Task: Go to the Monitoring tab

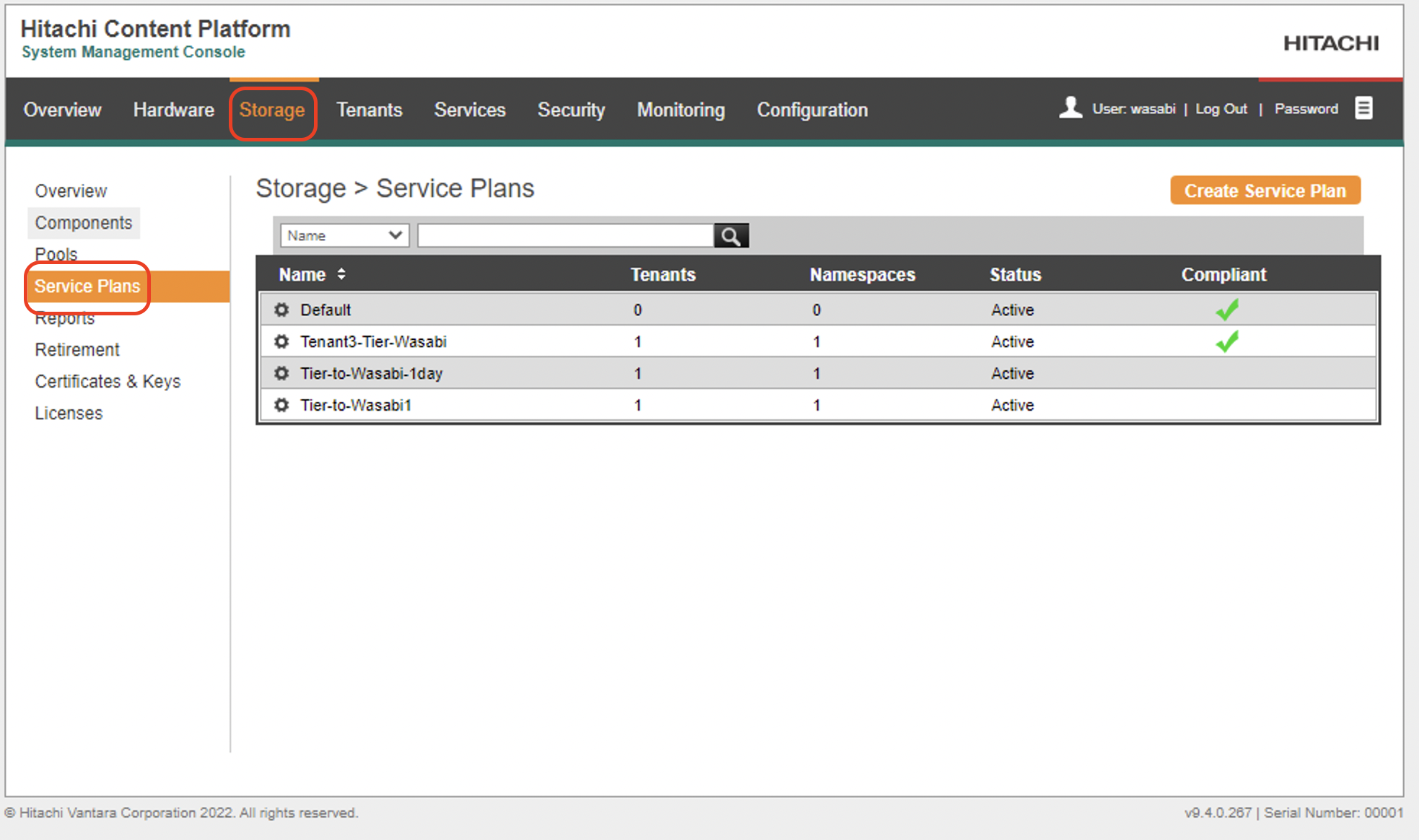Action: pyautogui.click(x=681, y=110)
